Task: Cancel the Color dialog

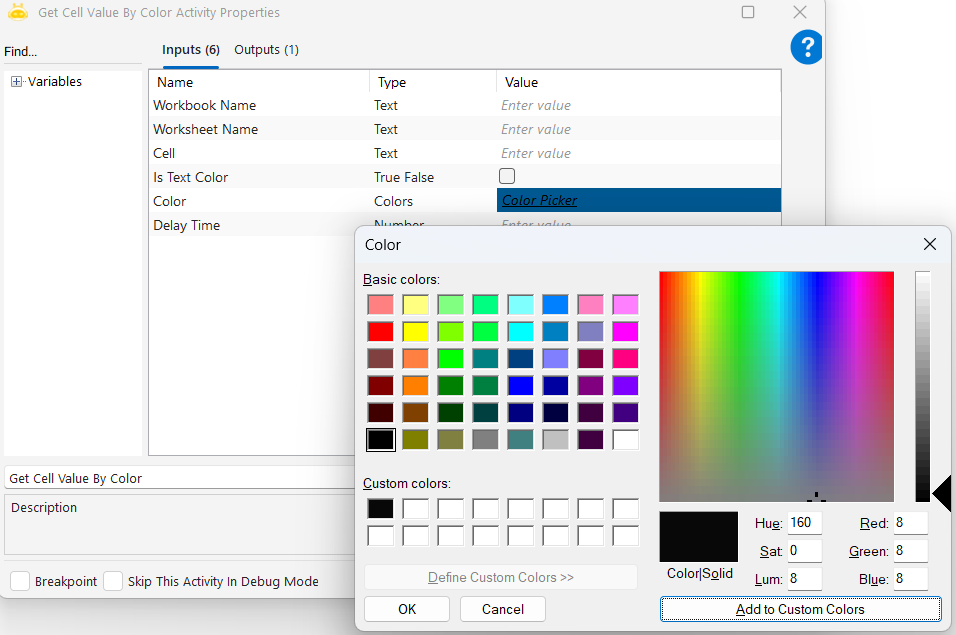Action: pyautogui.click(x=502, y=609)
